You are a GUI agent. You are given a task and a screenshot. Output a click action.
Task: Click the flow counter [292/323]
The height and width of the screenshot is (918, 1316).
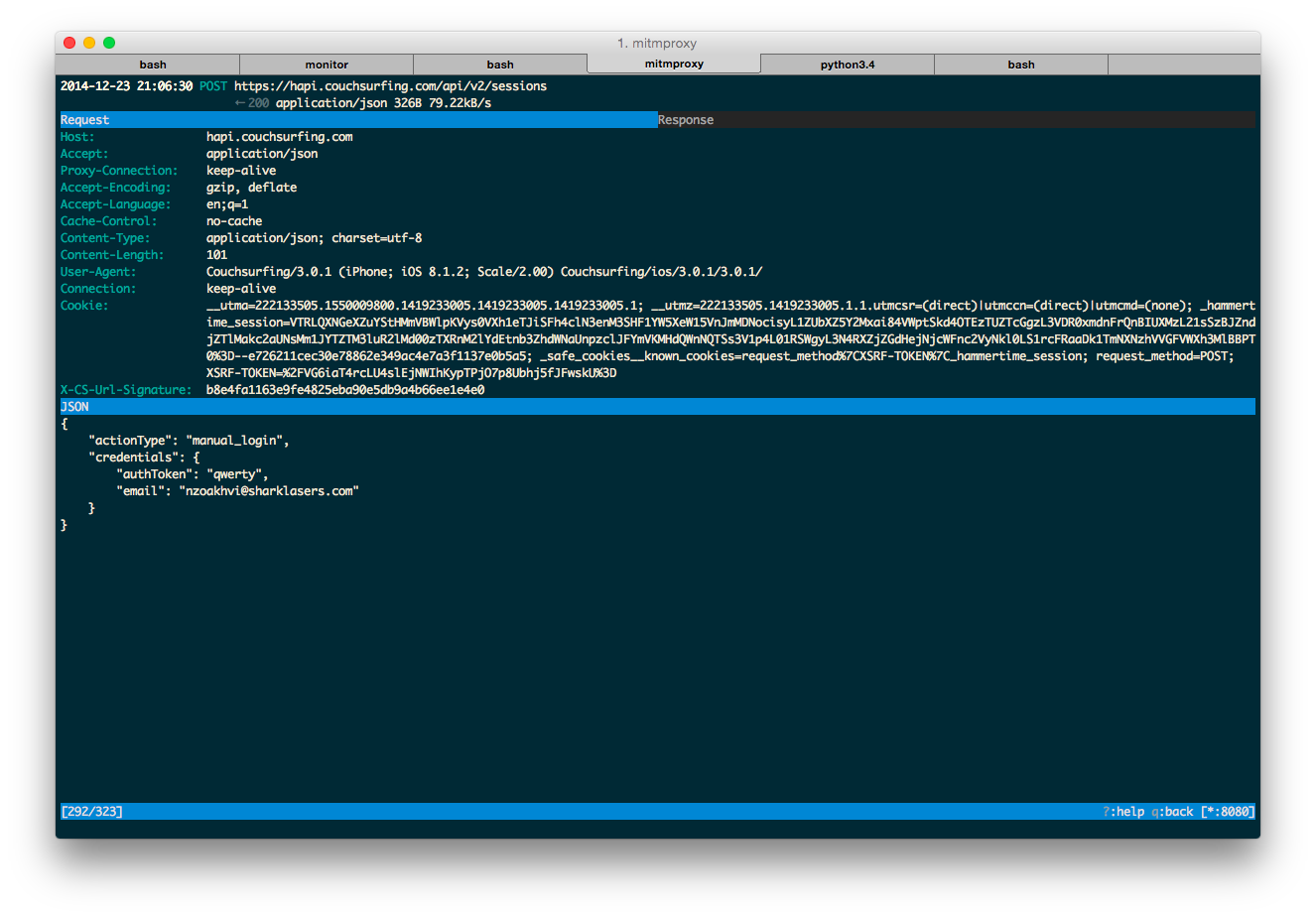[x=93, y=811]
